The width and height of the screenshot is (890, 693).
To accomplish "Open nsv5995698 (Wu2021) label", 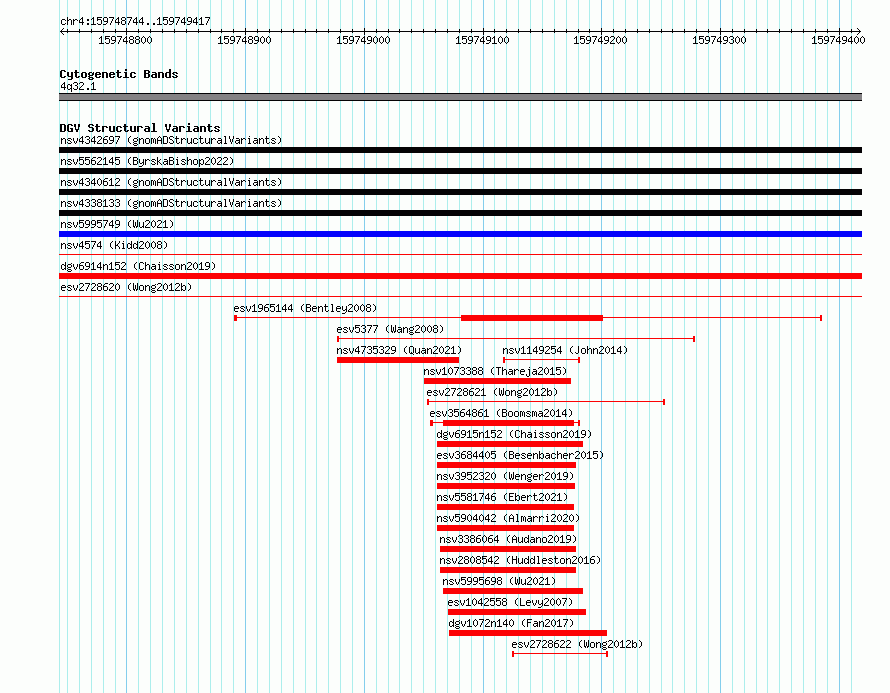I will tap(499, 581).
